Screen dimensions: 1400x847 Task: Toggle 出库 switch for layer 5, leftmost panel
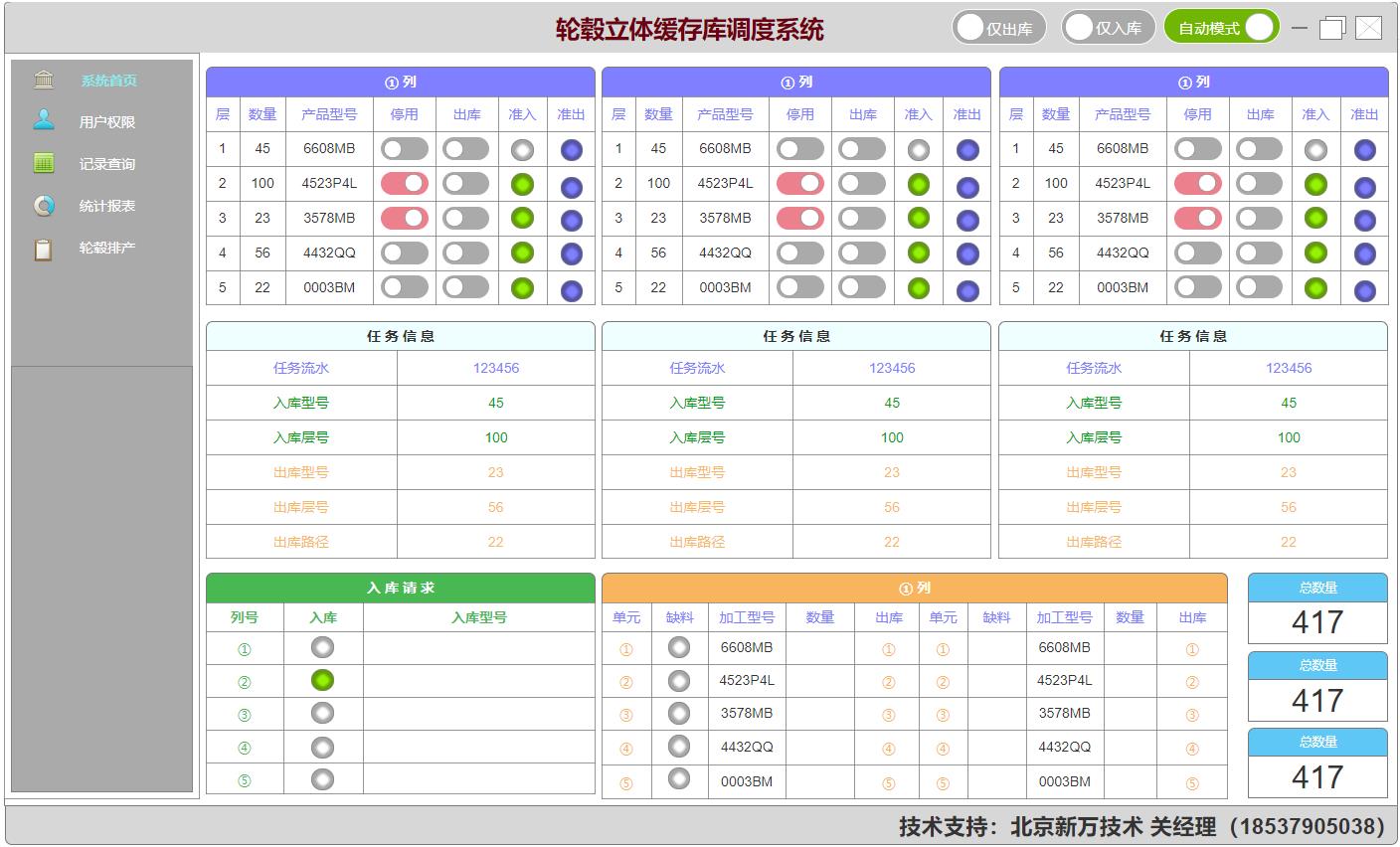466,287
